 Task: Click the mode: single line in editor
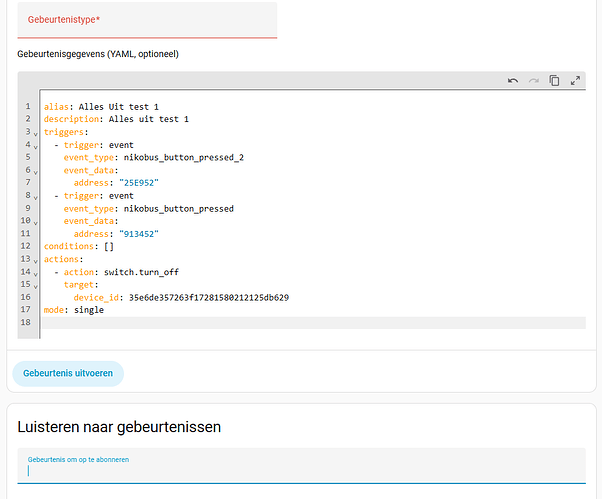74,310
